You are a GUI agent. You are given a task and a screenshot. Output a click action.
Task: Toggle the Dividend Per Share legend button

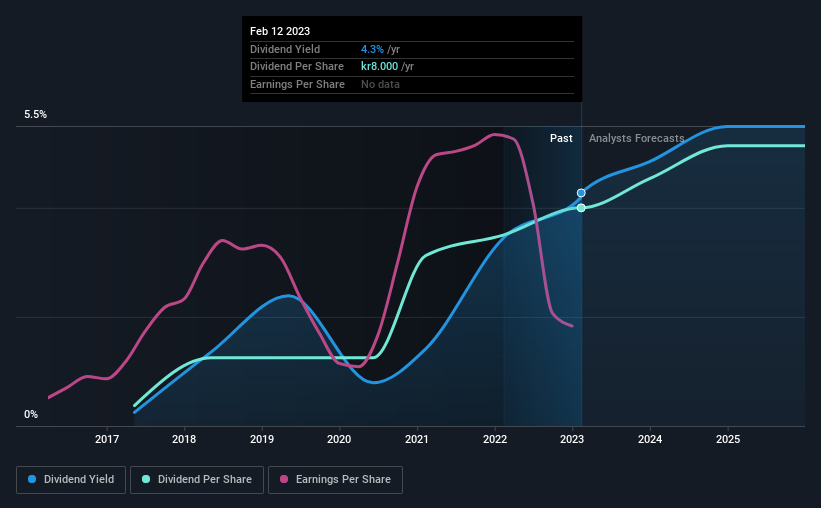pyautogui.click(x=197, y=480)
